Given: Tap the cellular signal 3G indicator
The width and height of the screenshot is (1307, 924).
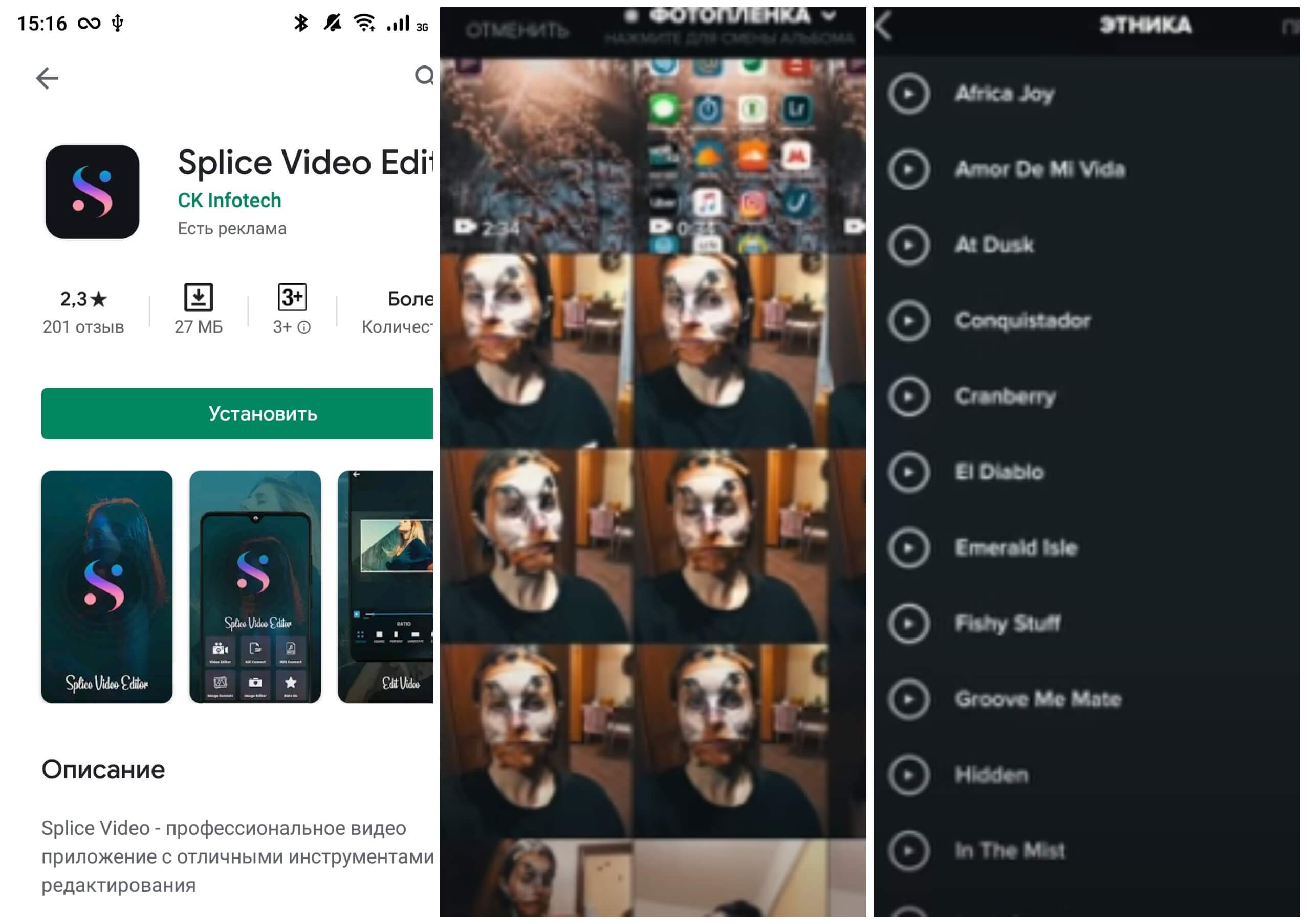Looking at the screenshot, I should pyautogui.click(x=407, y=24).
